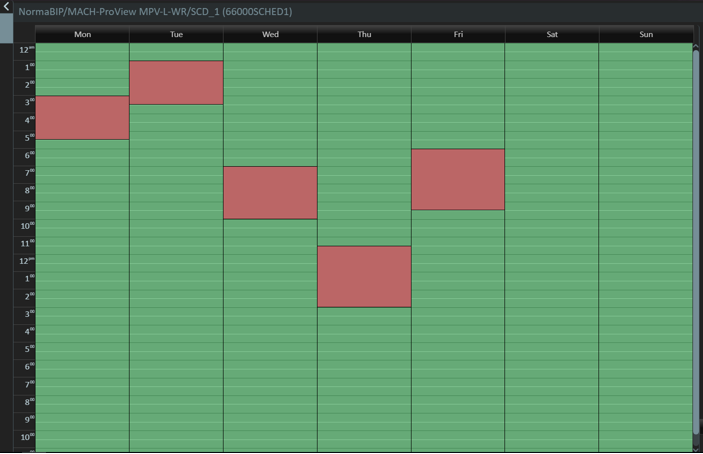Choose the Thu day header
Viewport: 703px width, 454px height.
(364, 35)
